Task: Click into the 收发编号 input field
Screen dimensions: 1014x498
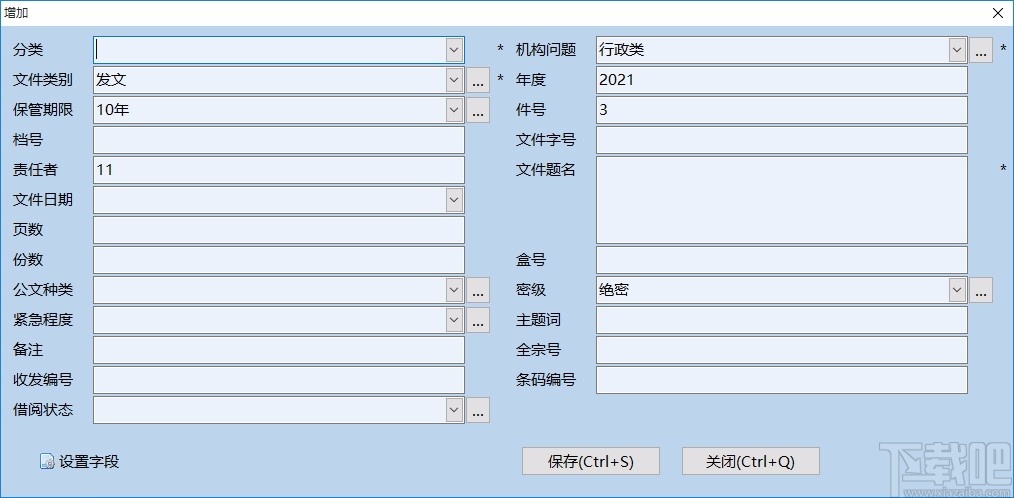Action: pos(279,380)
